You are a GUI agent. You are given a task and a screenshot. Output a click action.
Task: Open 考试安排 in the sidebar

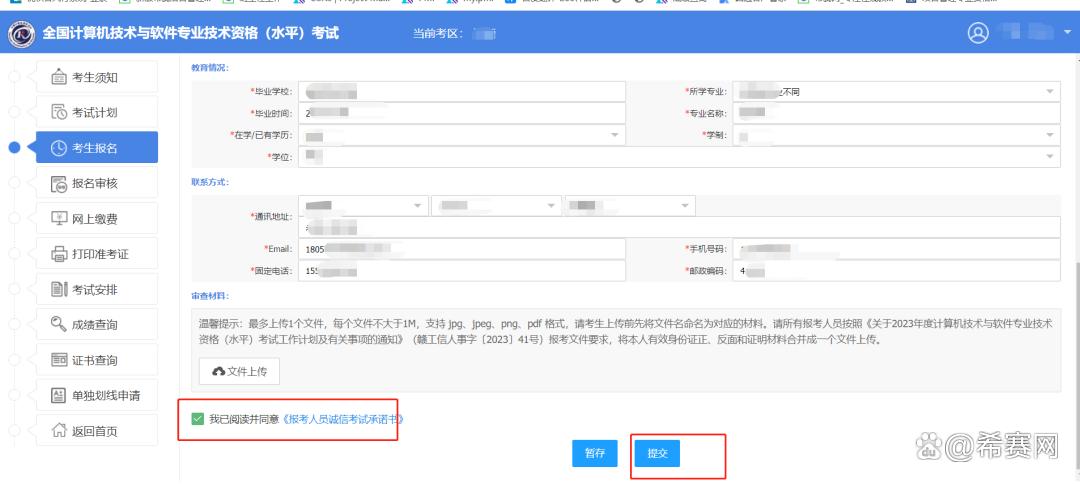point(96,289)
